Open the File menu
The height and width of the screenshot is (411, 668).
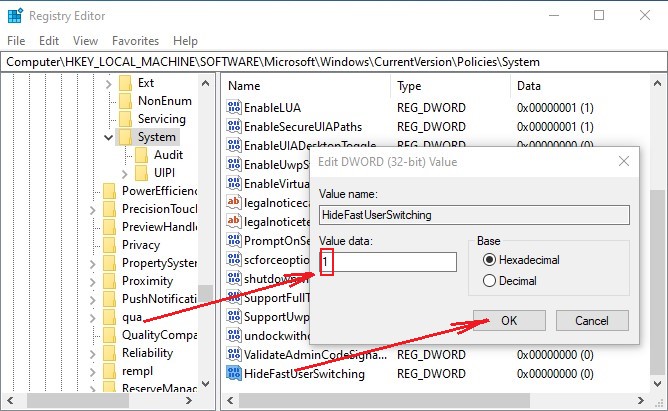pyautogui.click(x=16, y=41)
